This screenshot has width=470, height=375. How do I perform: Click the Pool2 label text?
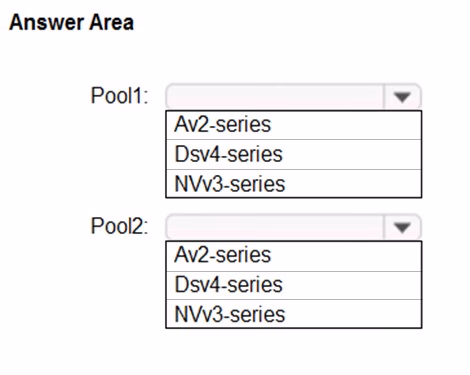[119, 226]
